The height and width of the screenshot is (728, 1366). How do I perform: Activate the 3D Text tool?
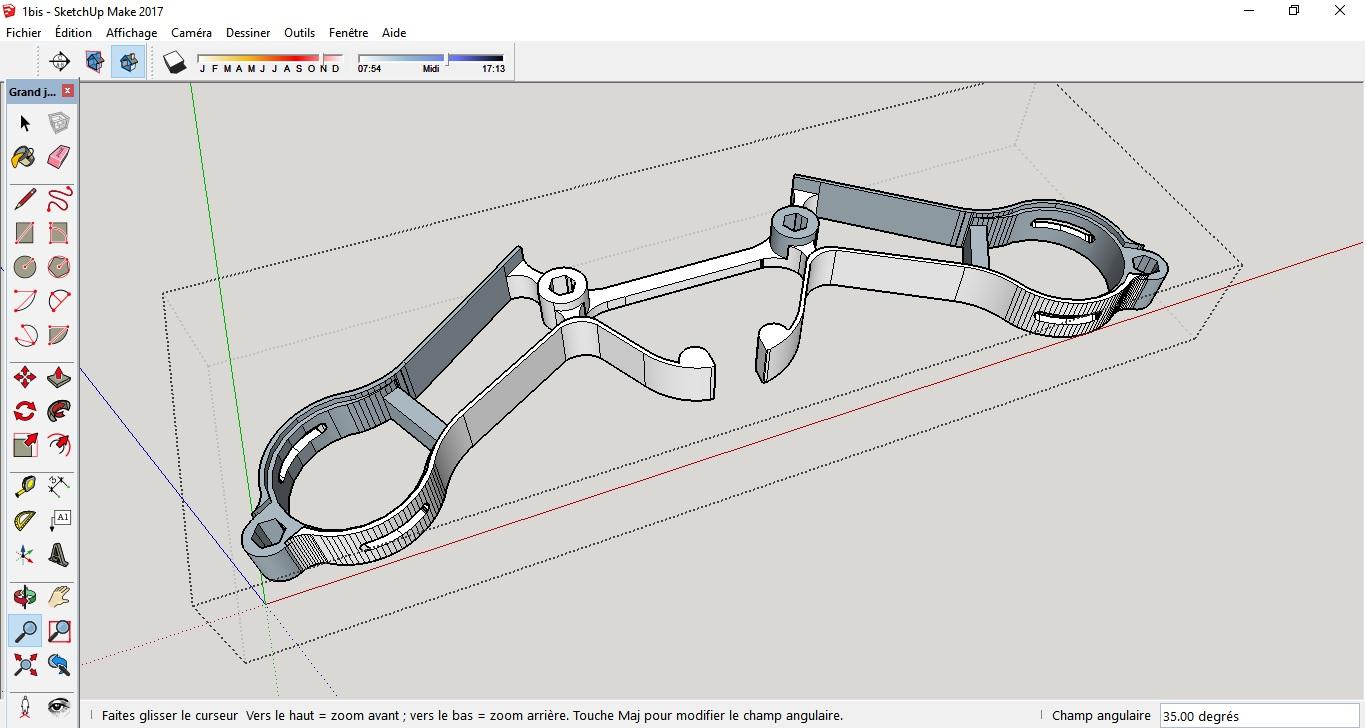click(59, 554)
